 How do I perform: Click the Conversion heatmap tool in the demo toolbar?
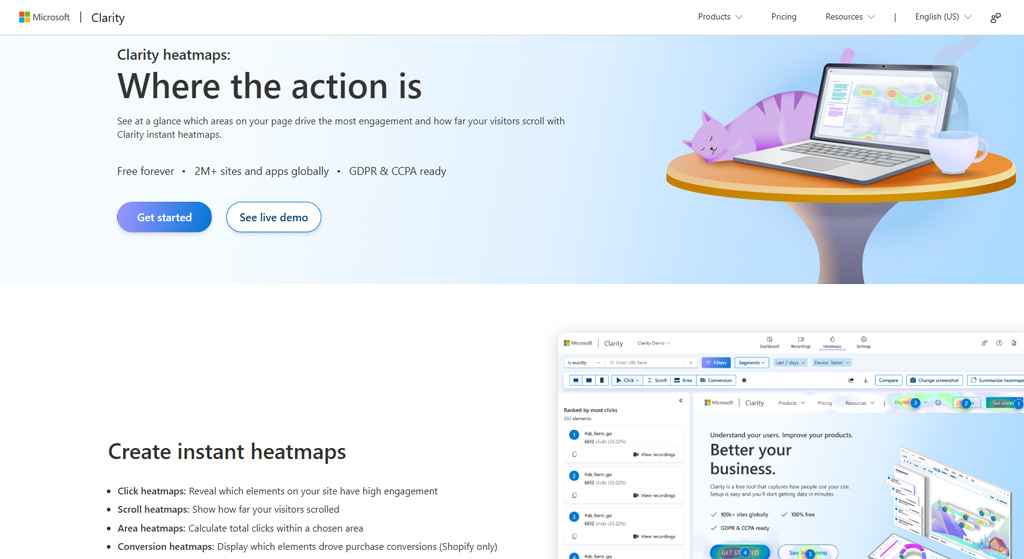point(716,380)
